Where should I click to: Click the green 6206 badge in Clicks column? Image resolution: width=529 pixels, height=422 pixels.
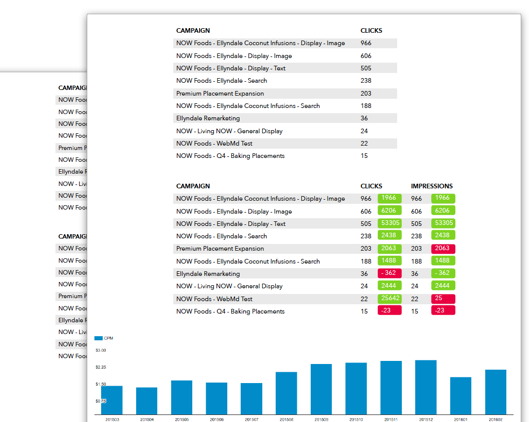(389, 210)
